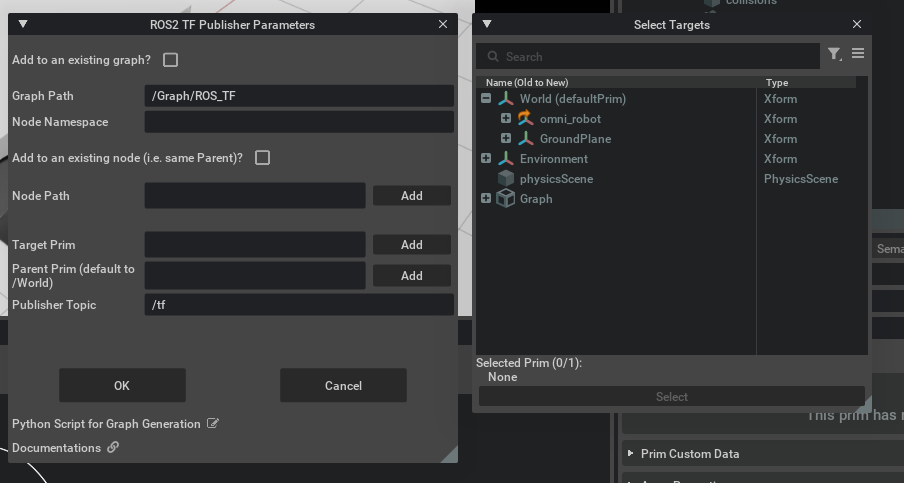Click the 'Python Script for Graph Generation' label
Screen dimensions: 904x483
(x=106, y=424)
